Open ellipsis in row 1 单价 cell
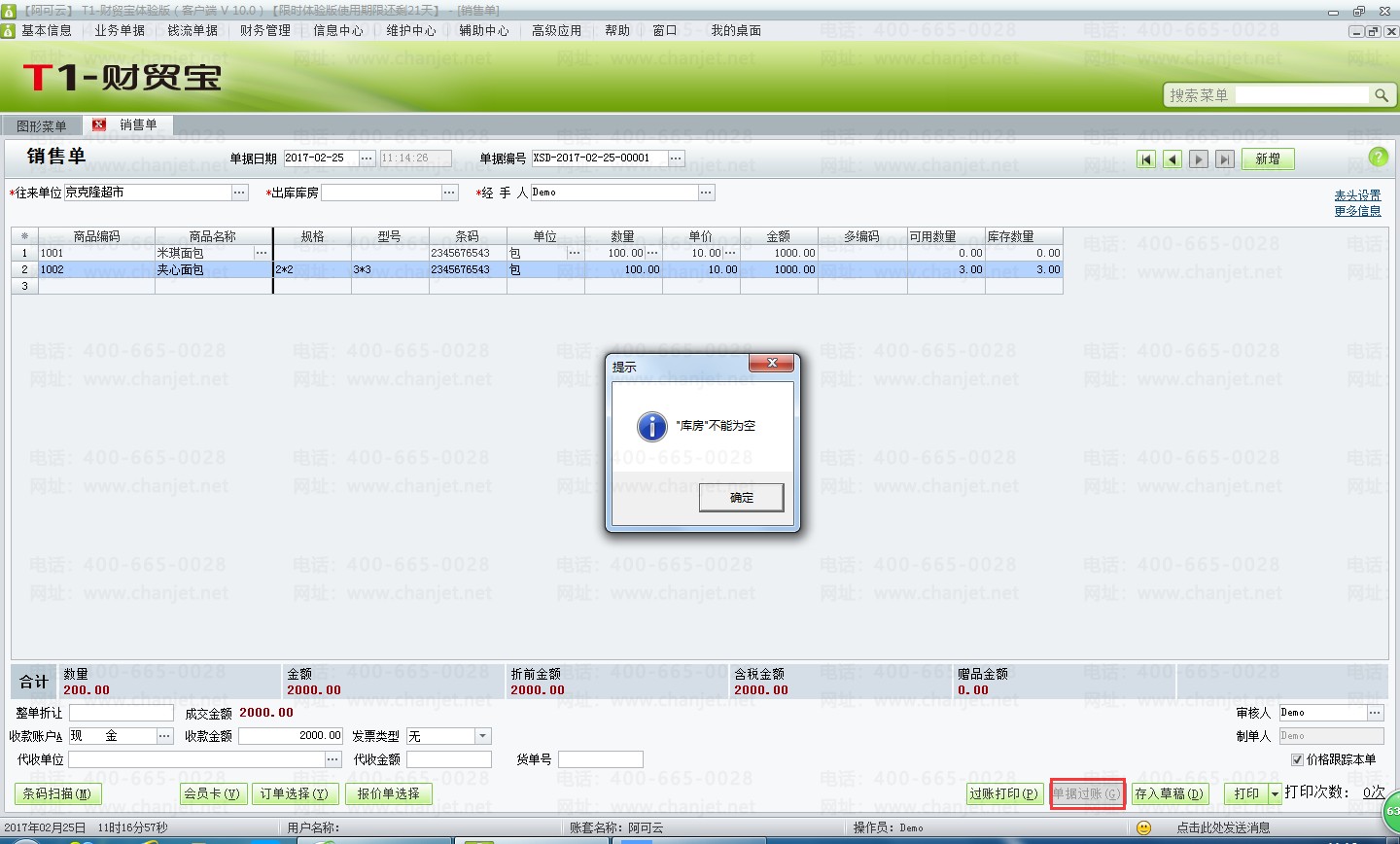Screen dimensions: 1400x844 coord(730,253)
